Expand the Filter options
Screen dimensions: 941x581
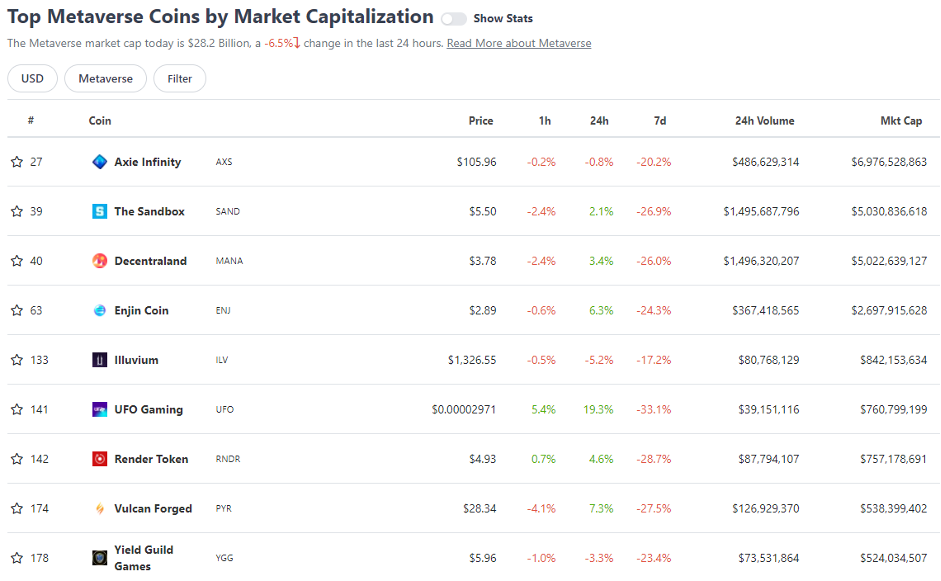tap(180, 79)
